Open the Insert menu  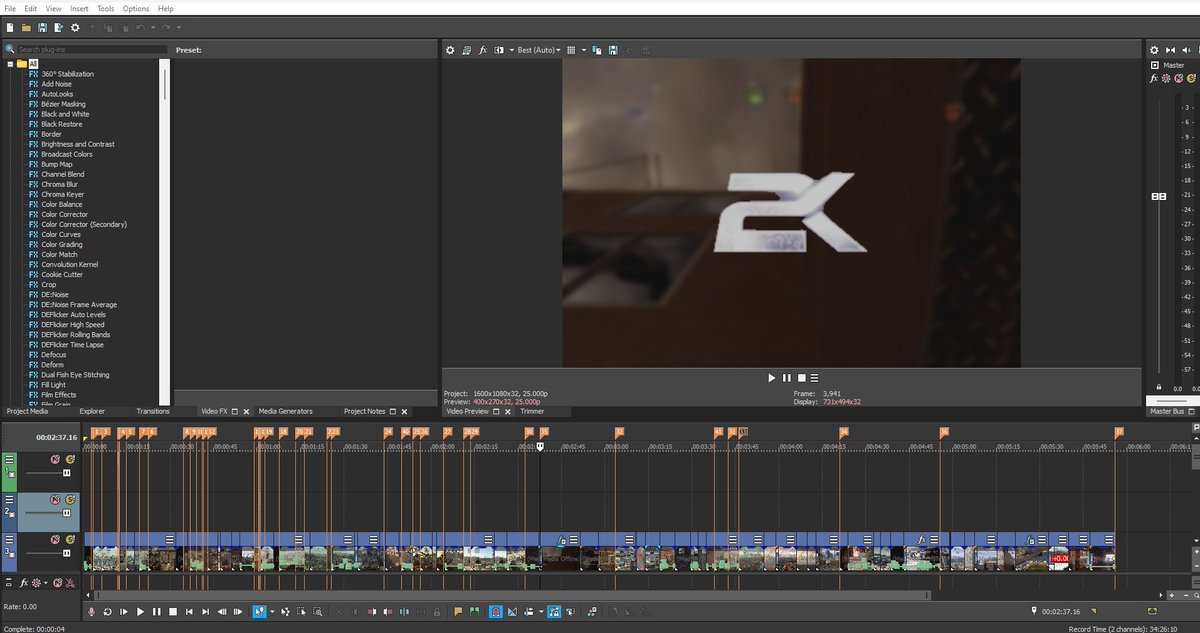tap(78, 8)
